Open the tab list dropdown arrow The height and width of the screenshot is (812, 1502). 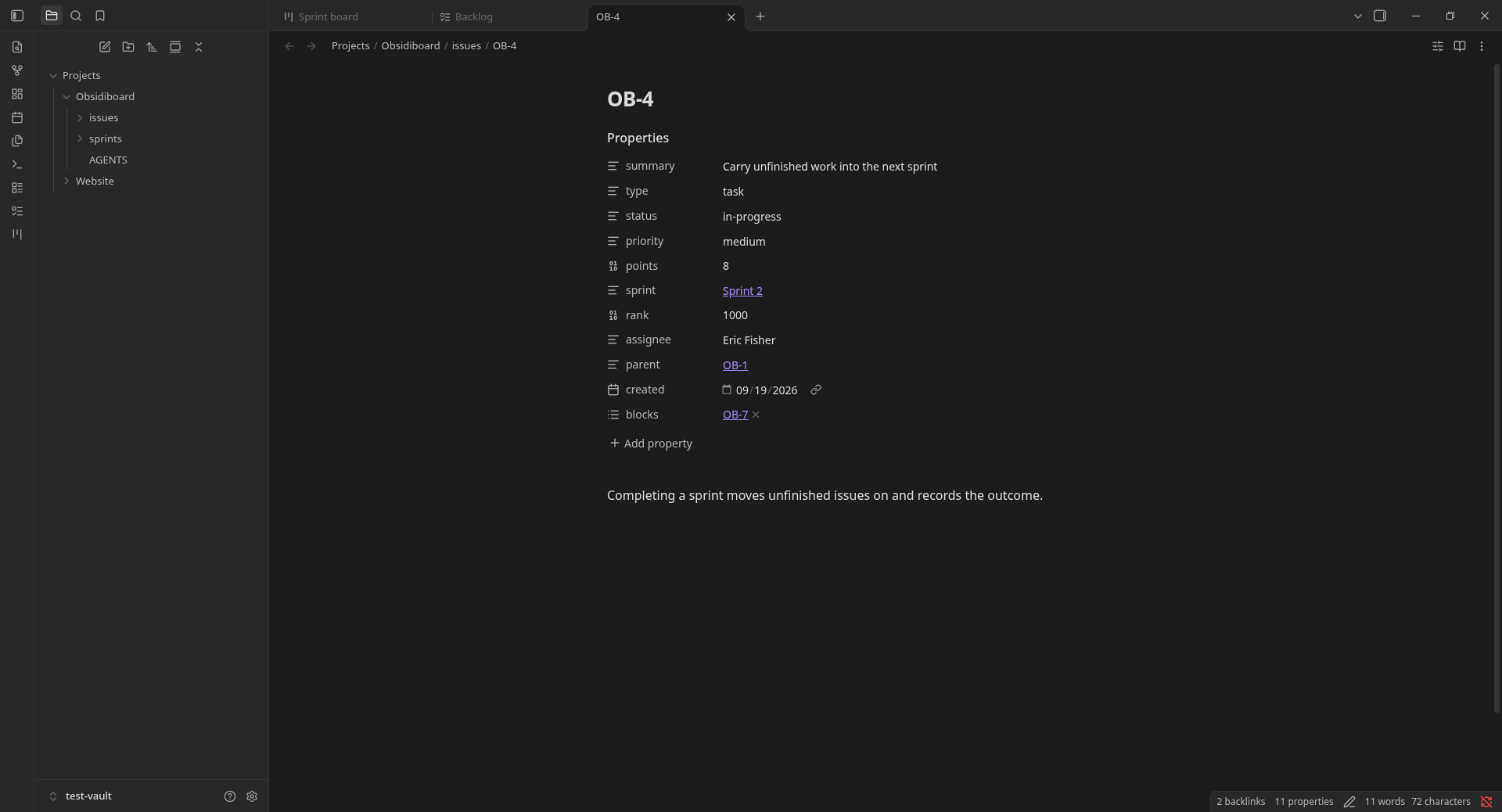1358,16
